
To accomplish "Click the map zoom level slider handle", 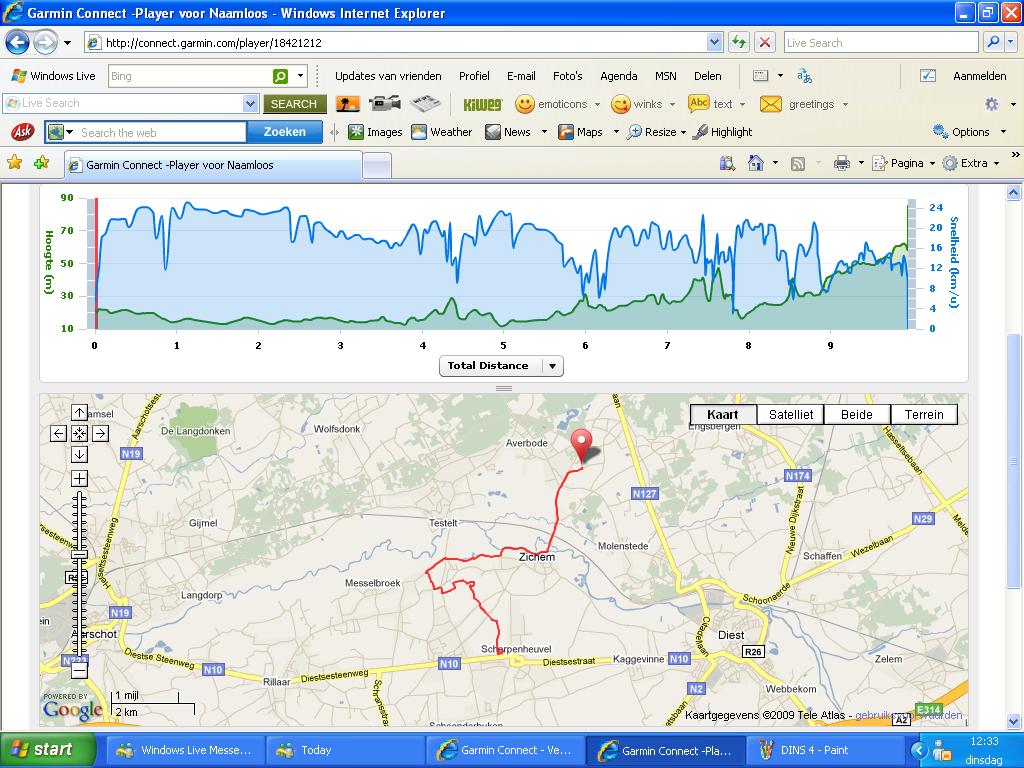I will tap(80, 554).
